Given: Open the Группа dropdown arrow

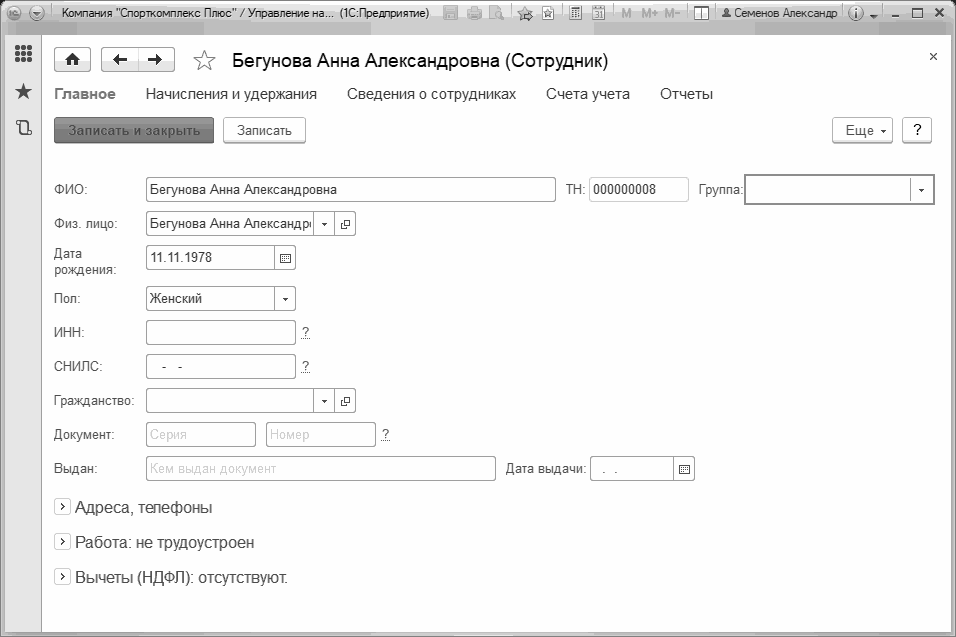Looking at the screenshot, I should tap(921, 190).
